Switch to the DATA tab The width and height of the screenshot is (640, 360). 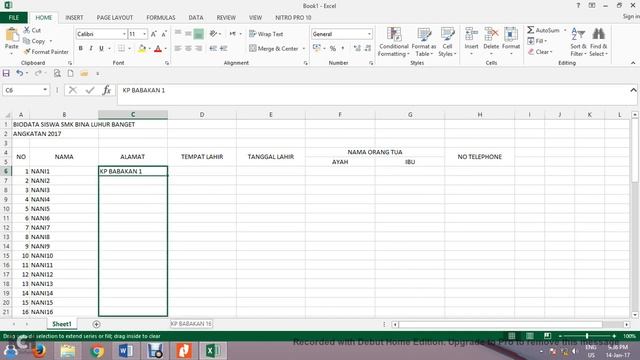196,18
